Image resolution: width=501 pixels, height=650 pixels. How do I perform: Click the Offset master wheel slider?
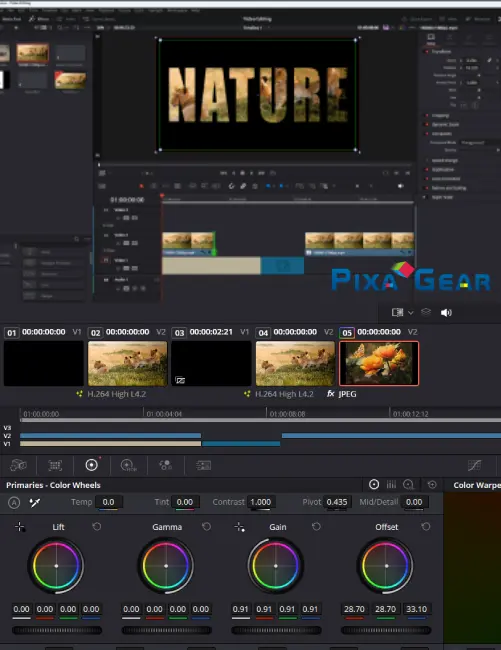[x=386, y=630]
